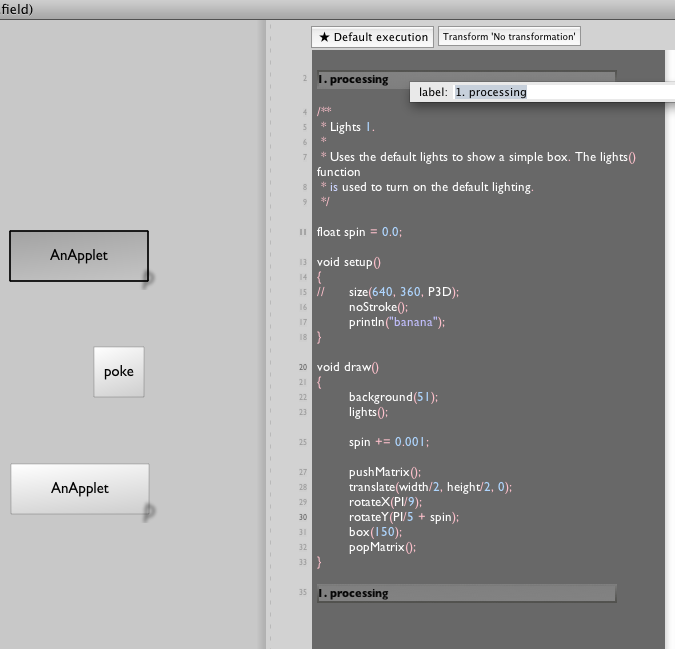Click 'noStroke();' code line

pyautogui.click(x=378, y=307)
